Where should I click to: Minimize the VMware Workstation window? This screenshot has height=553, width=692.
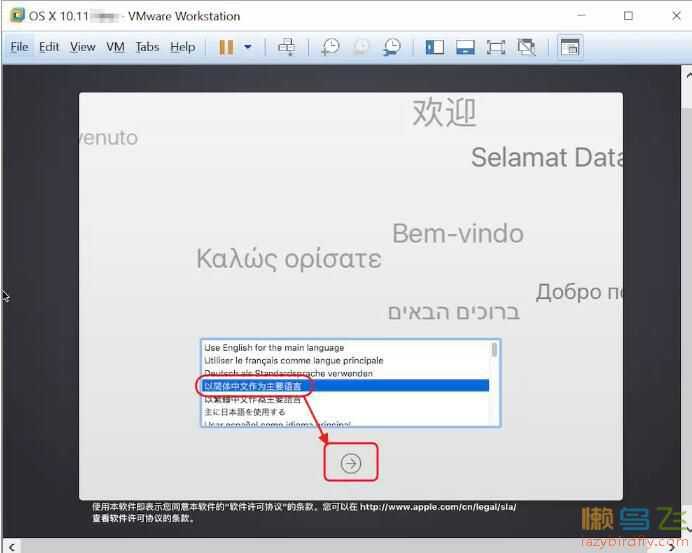point(581,16)
